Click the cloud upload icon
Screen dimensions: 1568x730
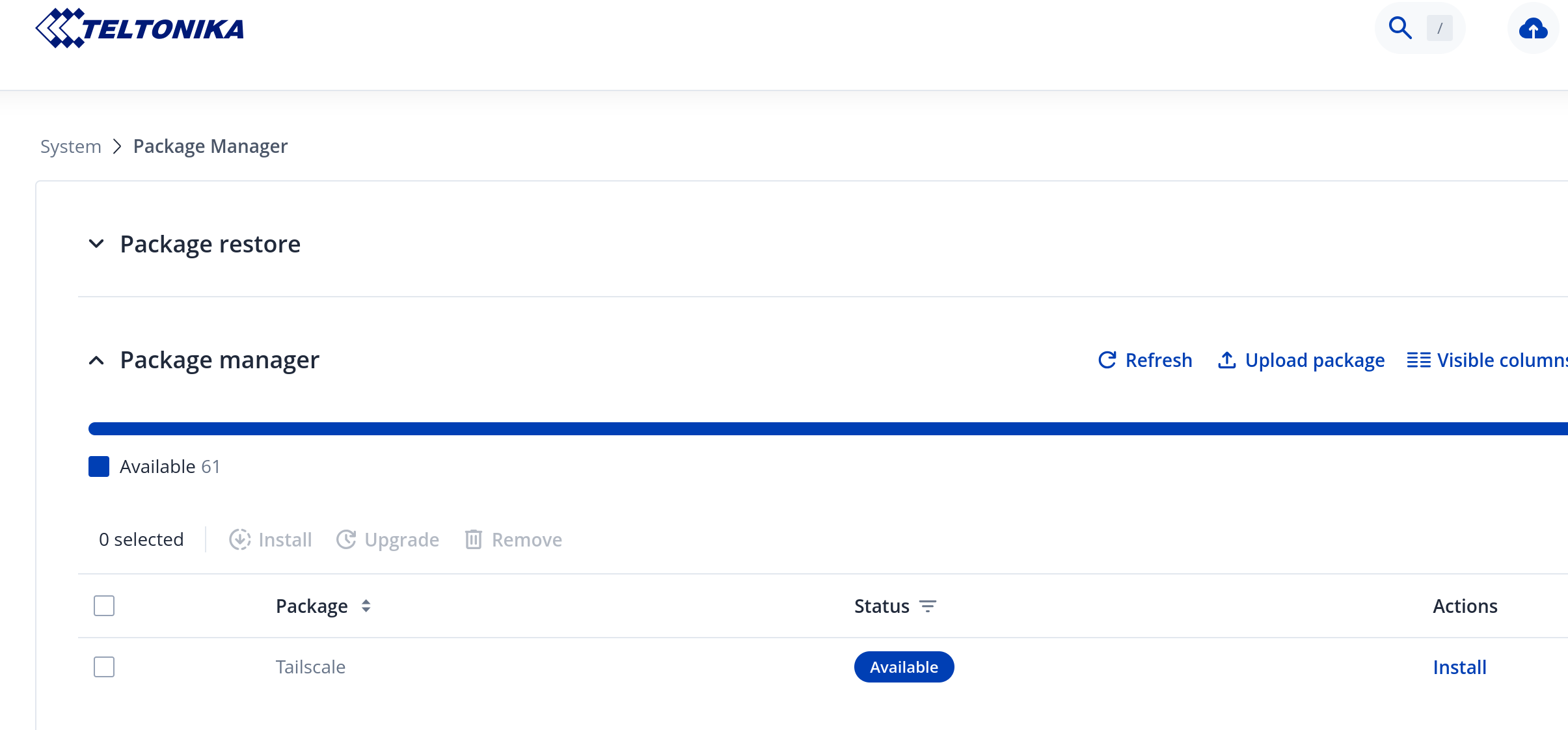pyautogui.click(x=1533, y=29)
